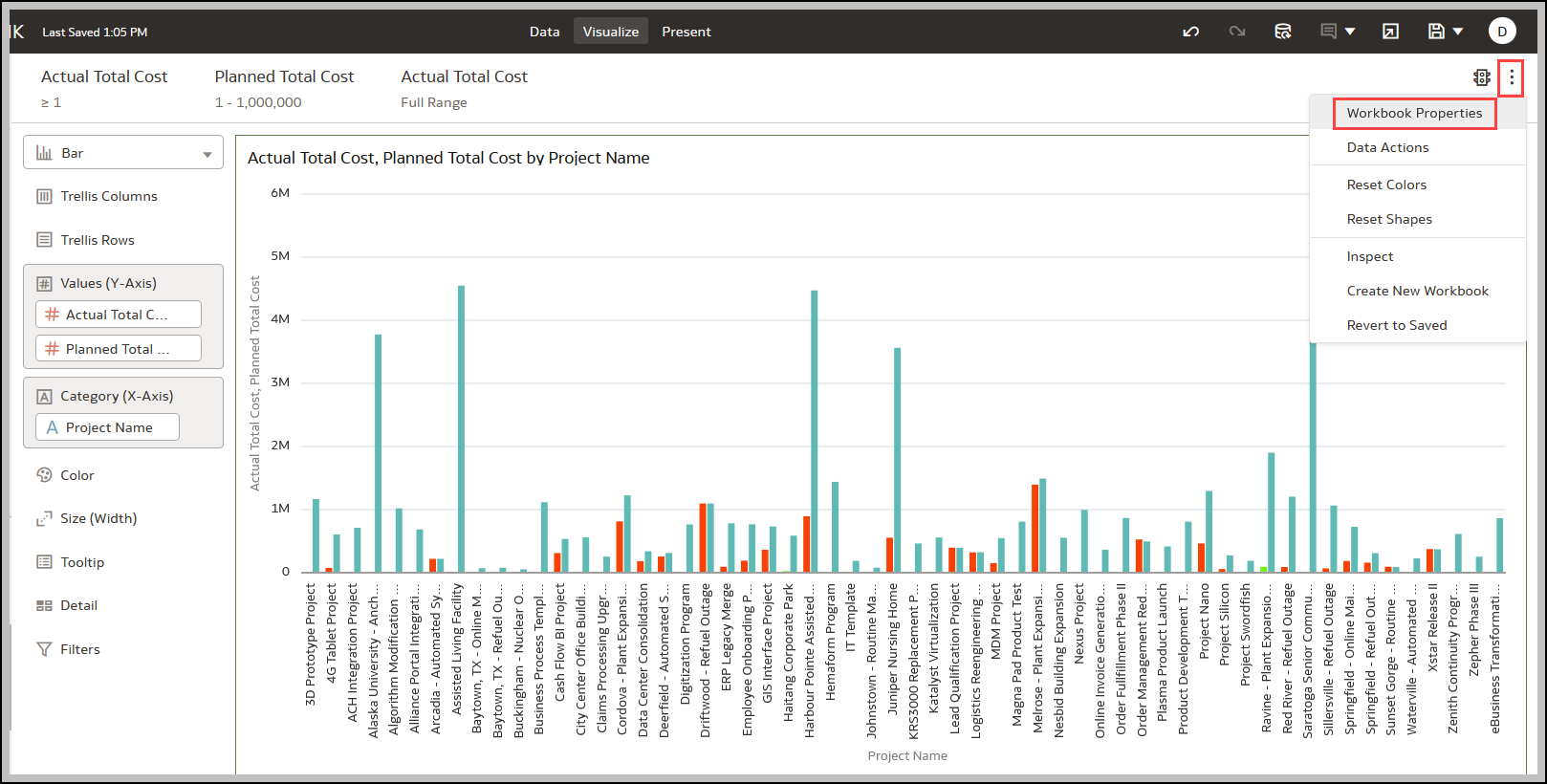Select the Actual Total Cost measure chip
The image size is (1547, 784).
119,315
